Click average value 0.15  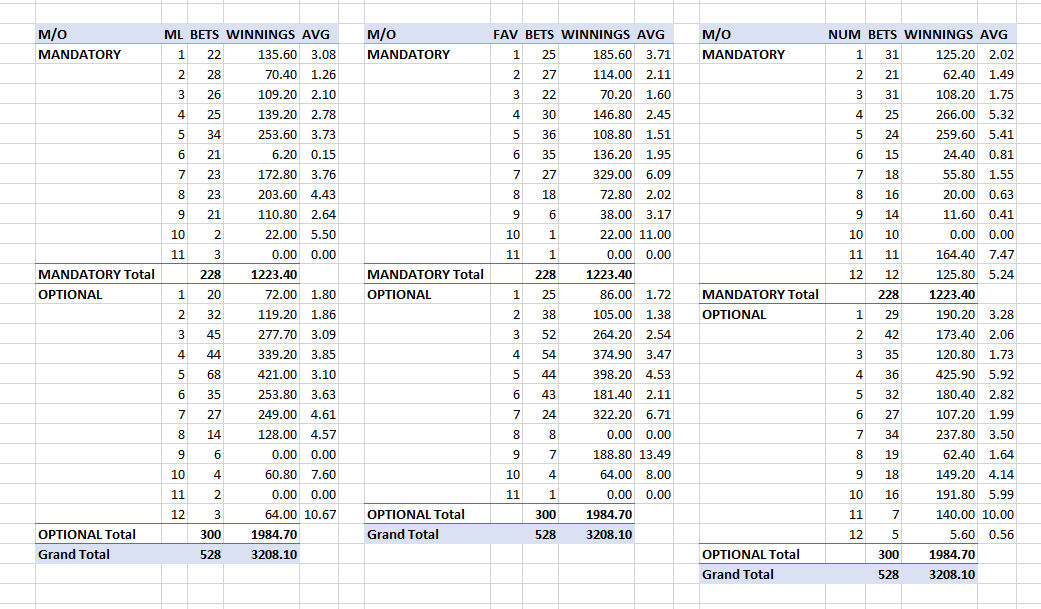pyautogui.click(x=323, y=154)
